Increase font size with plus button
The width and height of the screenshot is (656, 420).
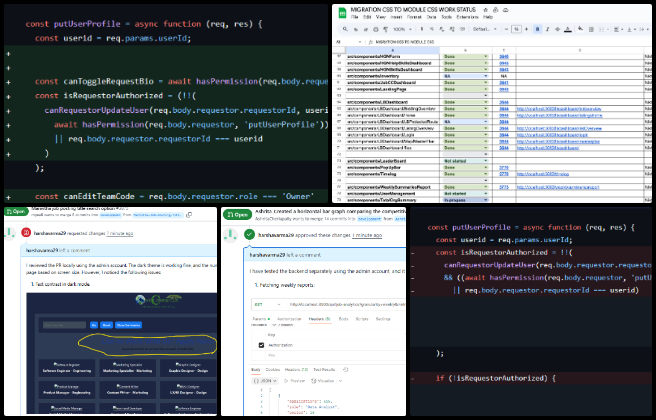[x=526, y=29]
